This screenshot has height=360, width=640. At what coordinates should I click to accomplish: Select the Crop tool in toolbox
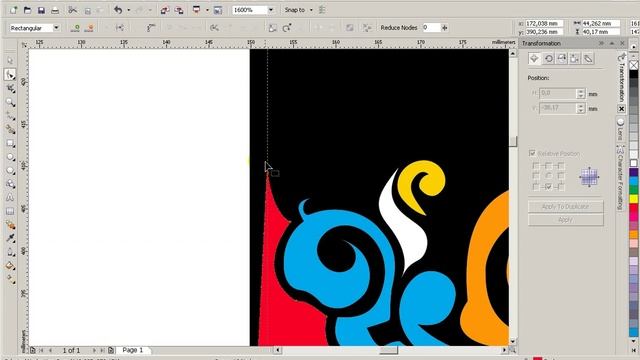(10, 89)
